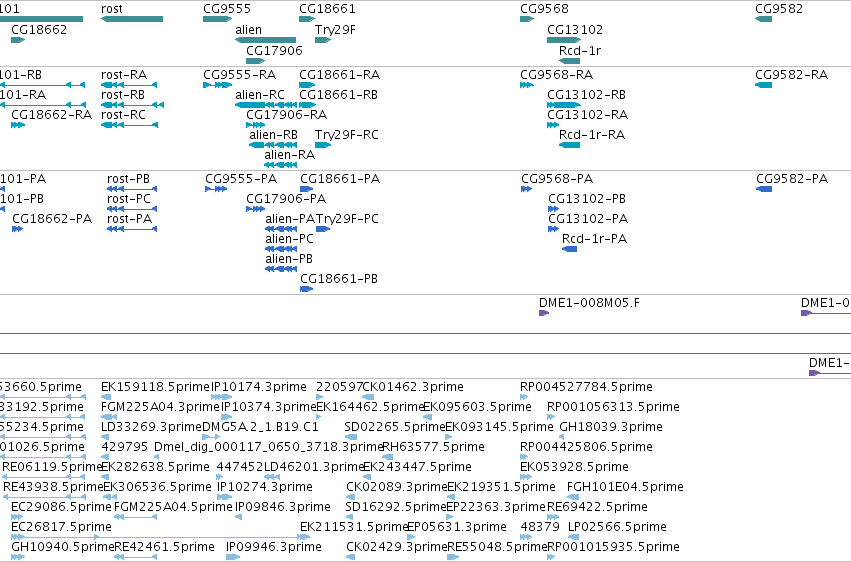Select the Rcd-1r-RA transcript
The height and width of the screenshot is (562, 851).
(592, 135)
